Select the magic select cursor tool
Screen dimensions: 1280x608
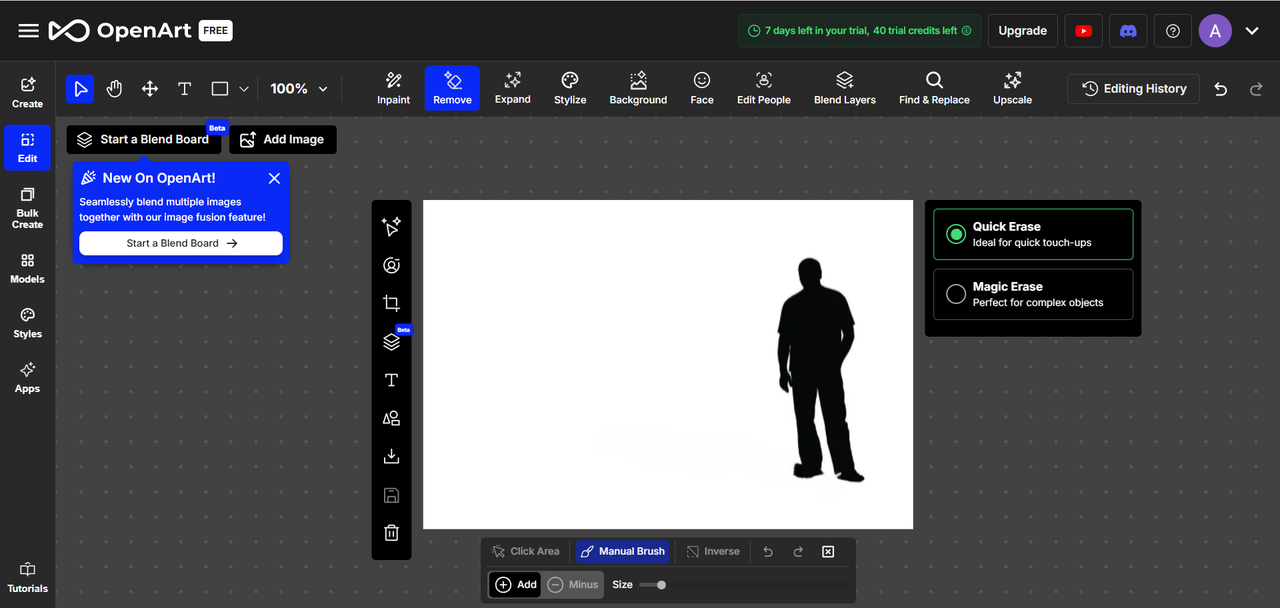[391, 227]
